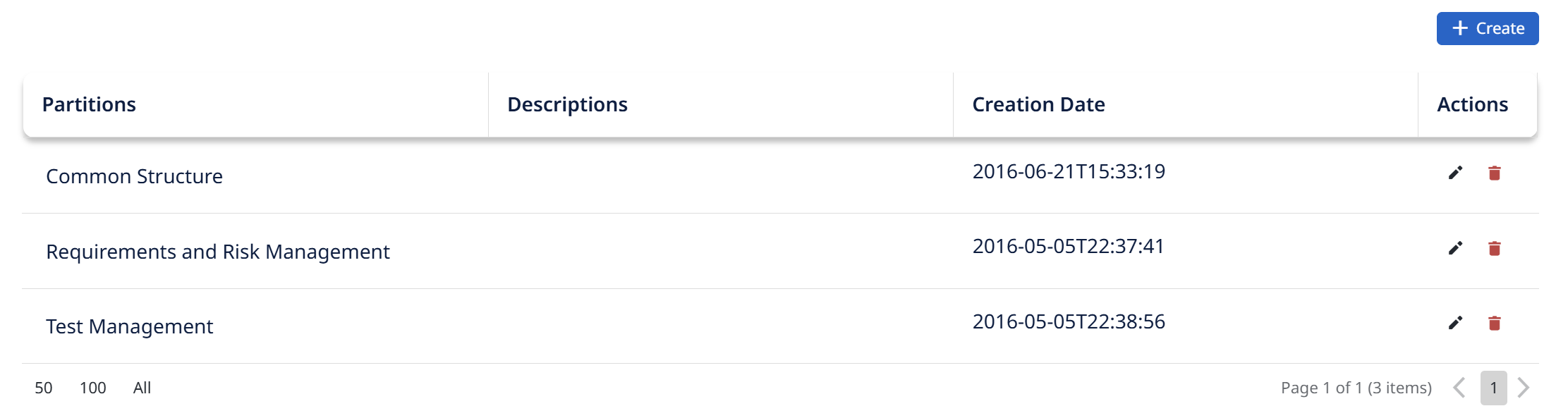Delete the Requirements and Risk Management partition

click(x=1494, y=248)
